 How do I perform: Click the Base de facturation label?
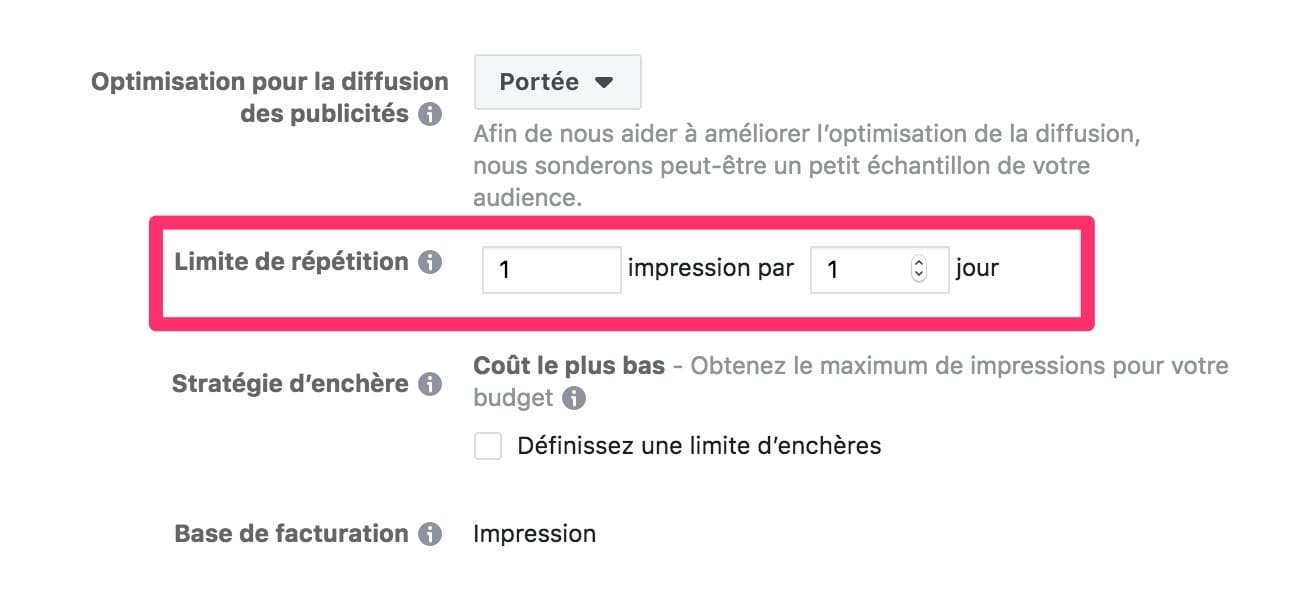[291, 534]
